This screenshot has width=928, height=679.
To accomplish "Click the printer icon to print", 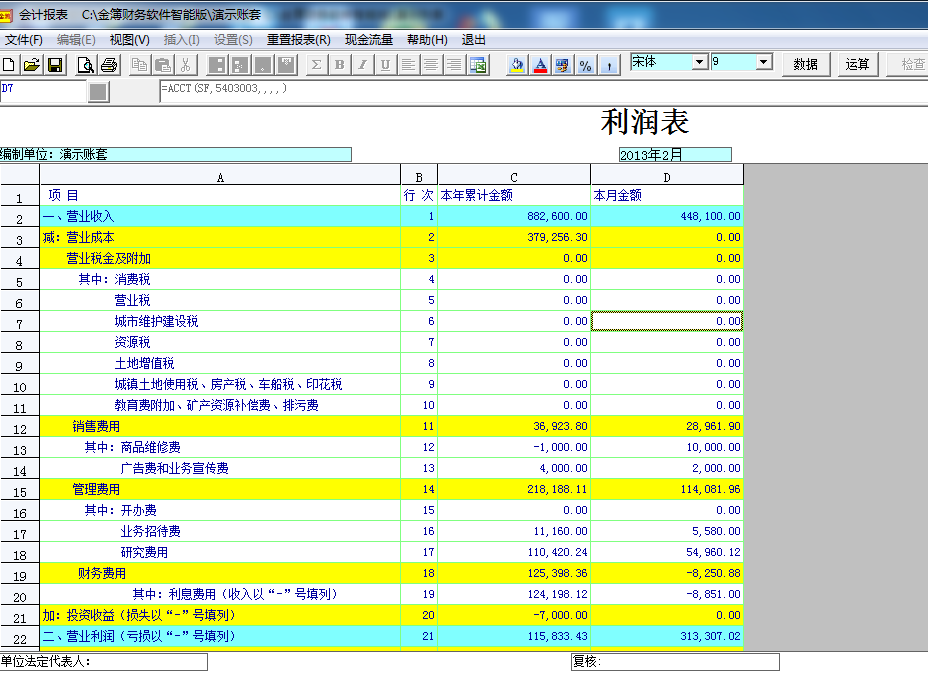I will click(x=109, y=65).
